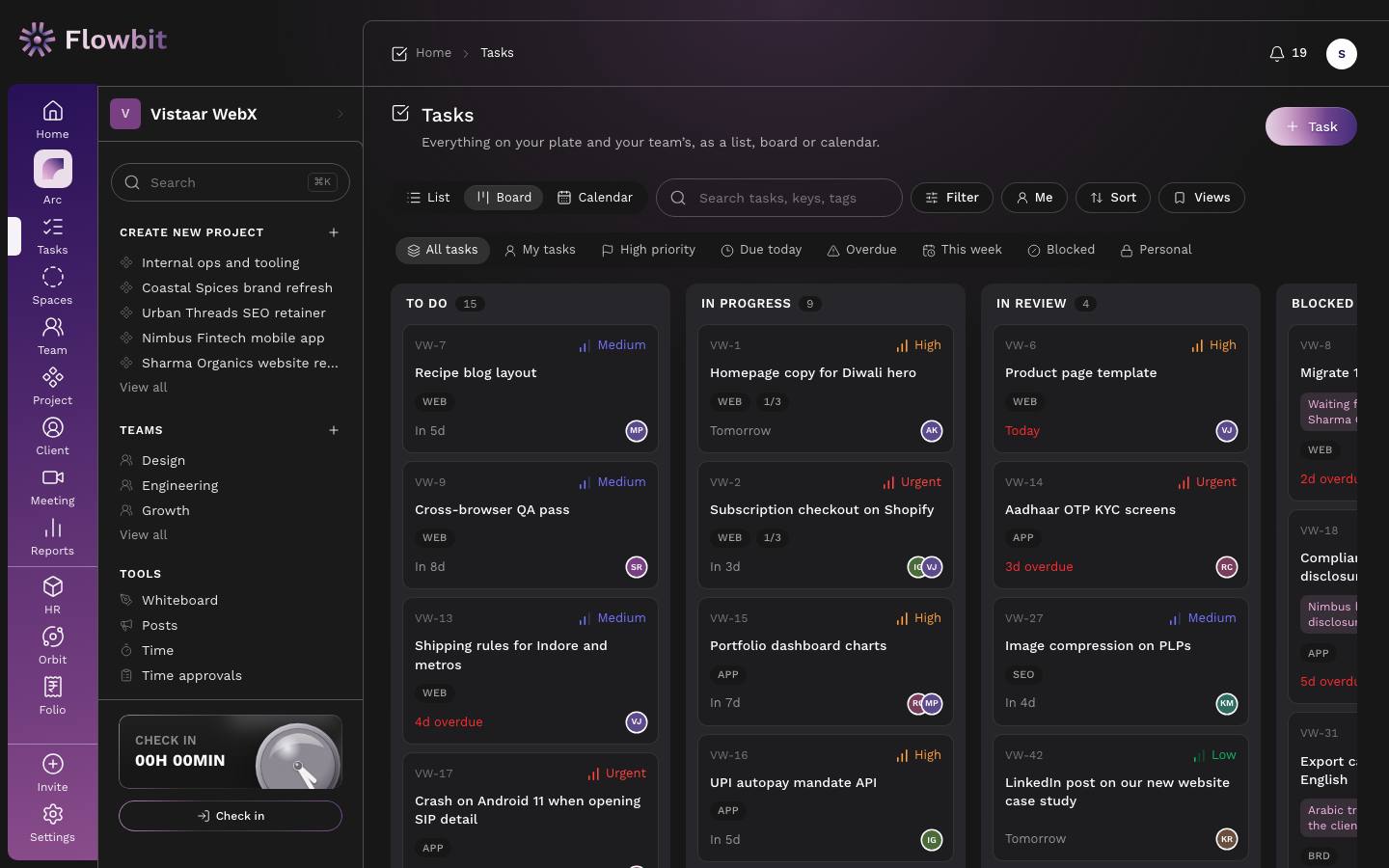Show only Overdue tasks
Viewport: 1389px width, 868px height.
tap(861, 250)
